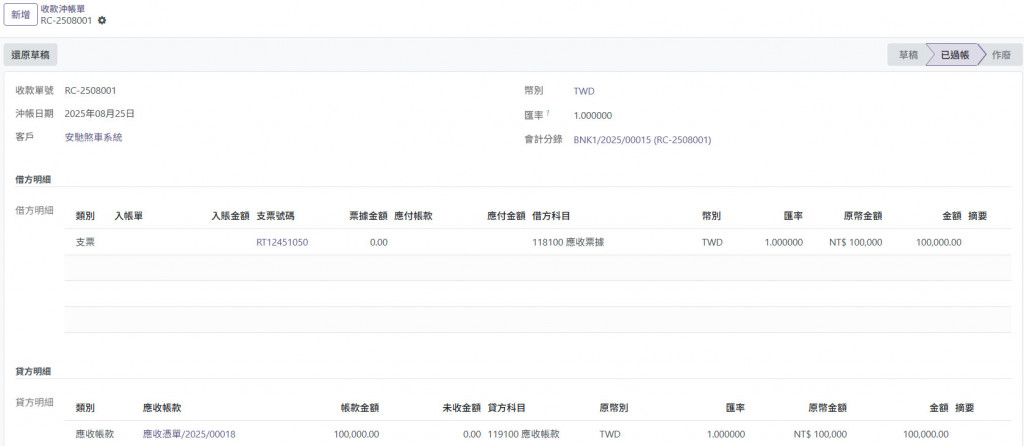Open the gear actions menu beside RC-2508001
This screenshot has height=446, width=1024.
(x=102, y=20)
